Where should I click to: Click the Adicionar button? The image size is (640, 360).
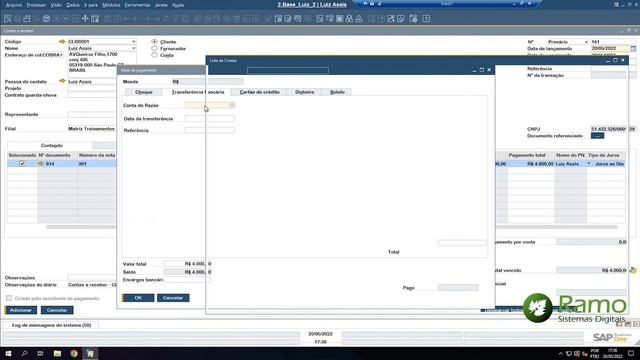click(x=21, y=310)
